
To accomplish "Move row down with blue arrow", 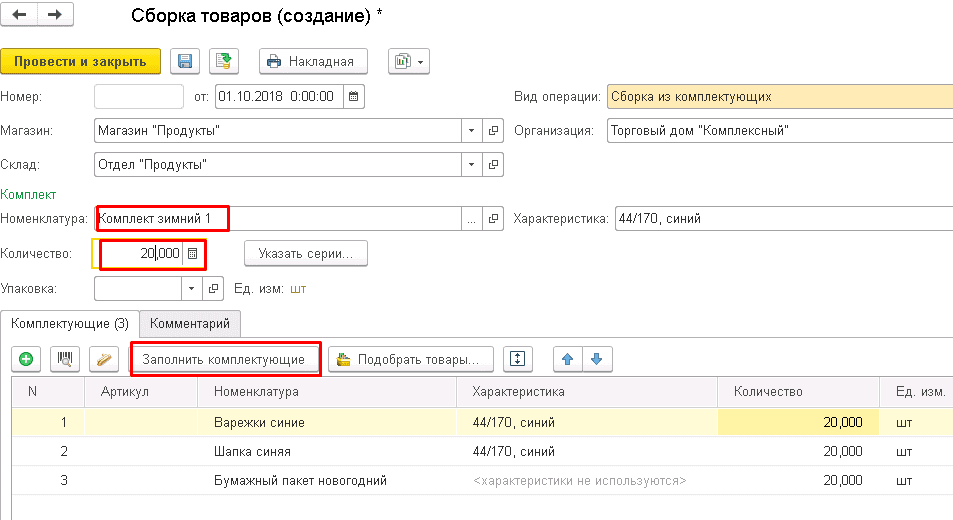I will (597, 360).
